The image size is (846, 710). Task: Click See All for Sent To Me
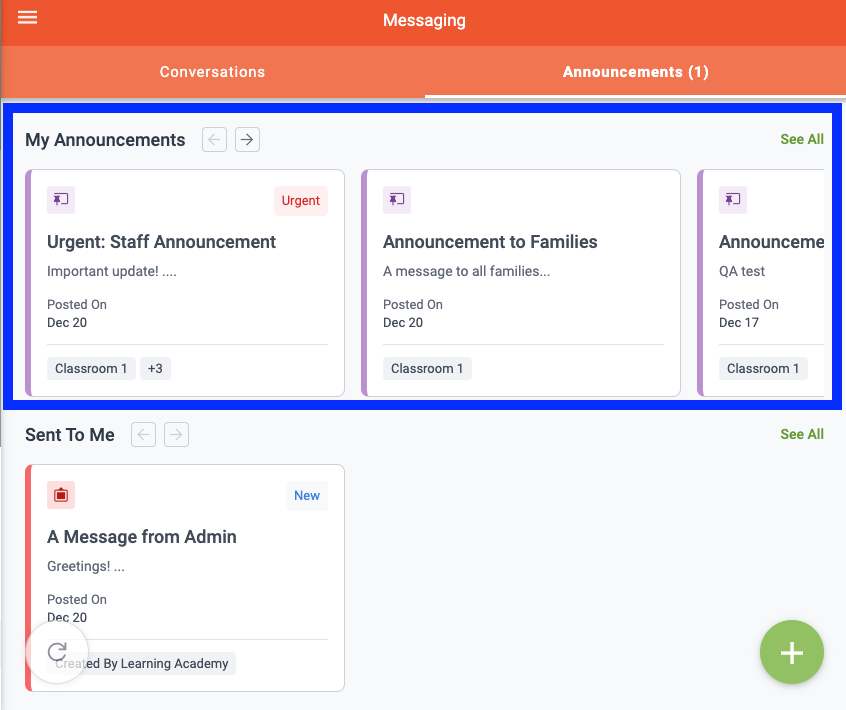pos(801,434)
